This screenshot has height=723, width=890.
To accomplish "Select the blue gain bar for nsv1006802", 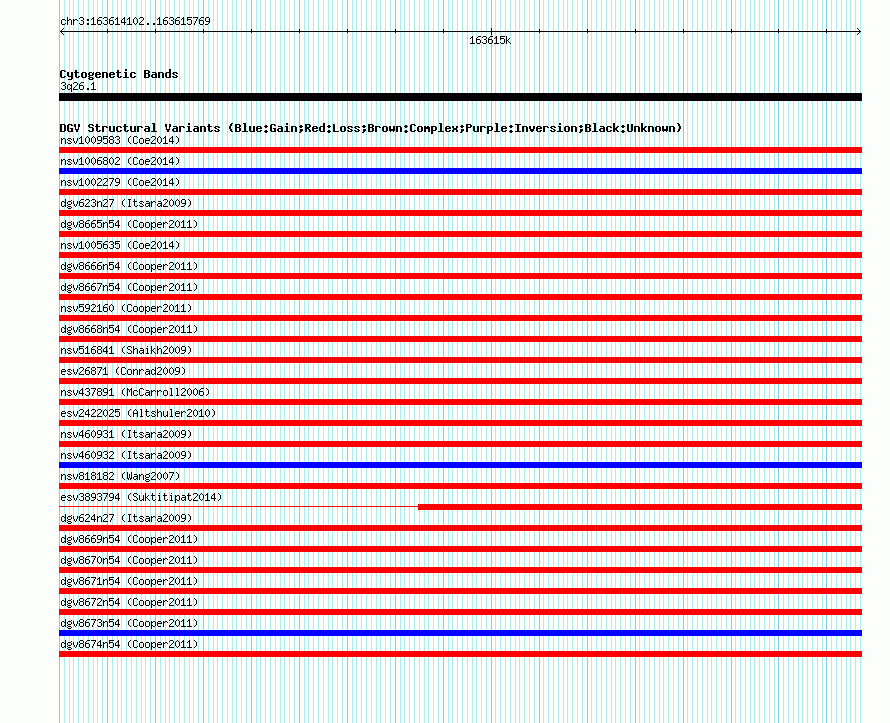I will [x=460, y=171].
